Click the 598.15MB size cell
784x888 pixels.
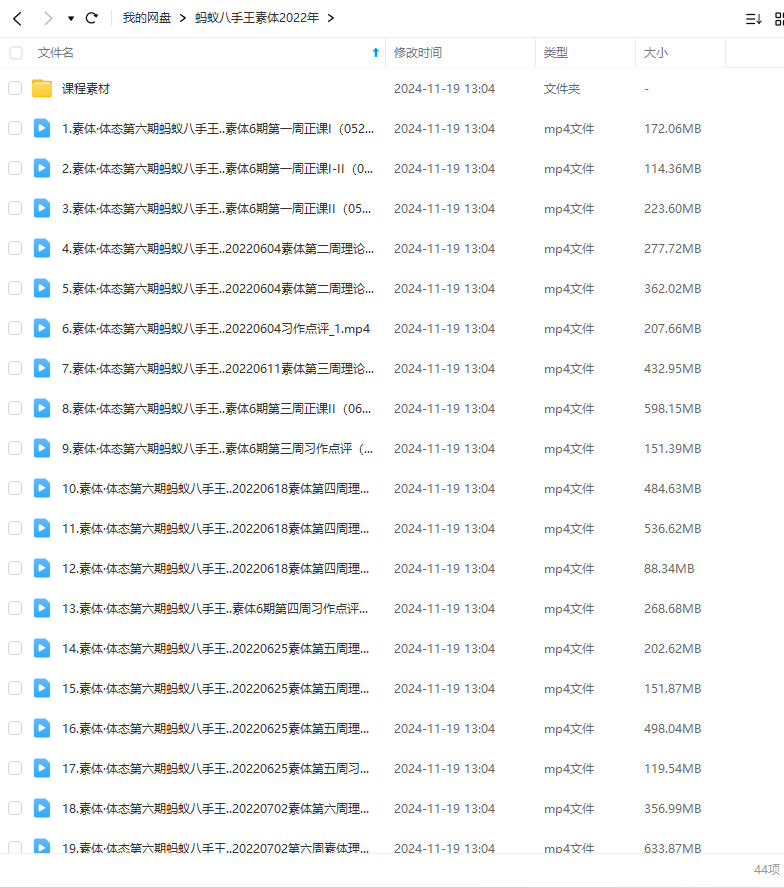pyautogui.click(x=672, y=408)
